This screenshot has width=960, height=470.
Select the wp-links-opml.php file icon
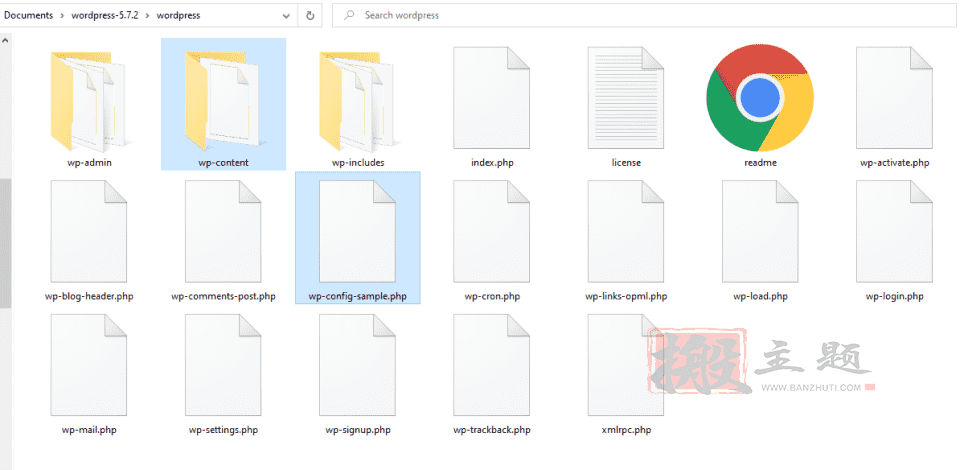[626, 231]
